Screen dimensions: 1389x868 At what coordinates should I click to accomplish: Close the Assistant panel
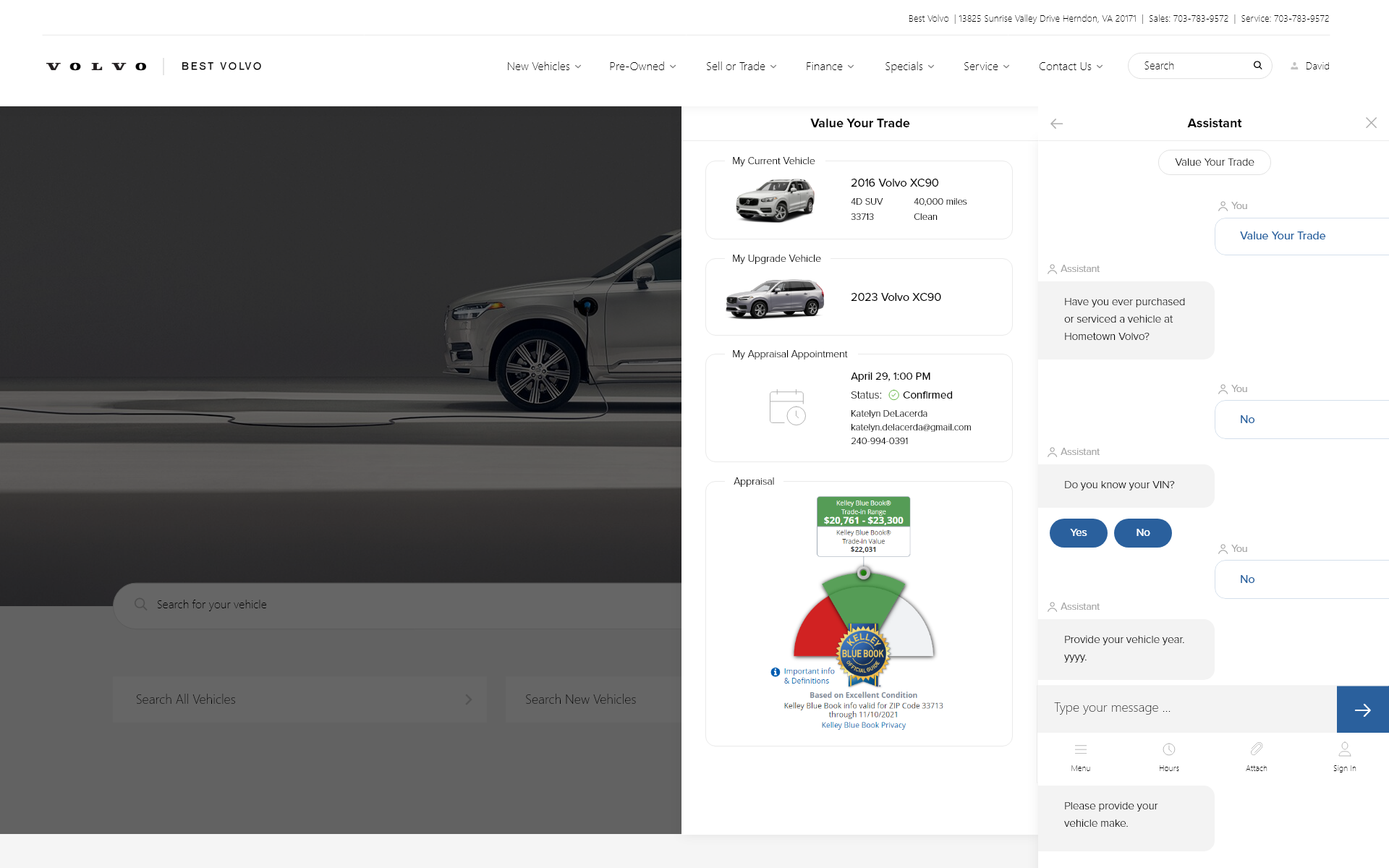tap(1371, 123)
